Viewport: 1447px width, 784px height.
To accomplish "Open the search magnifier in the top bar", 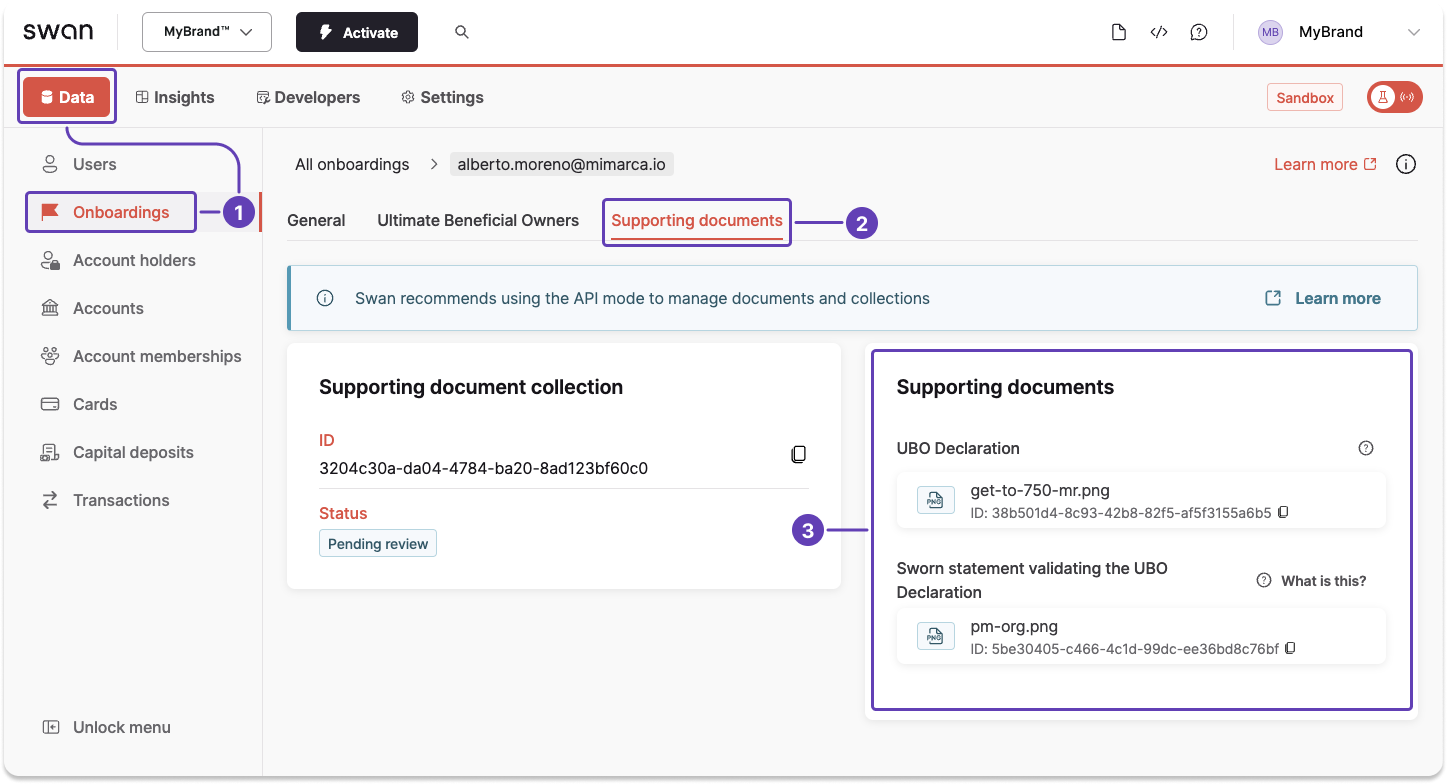I will tap(461, 31).
